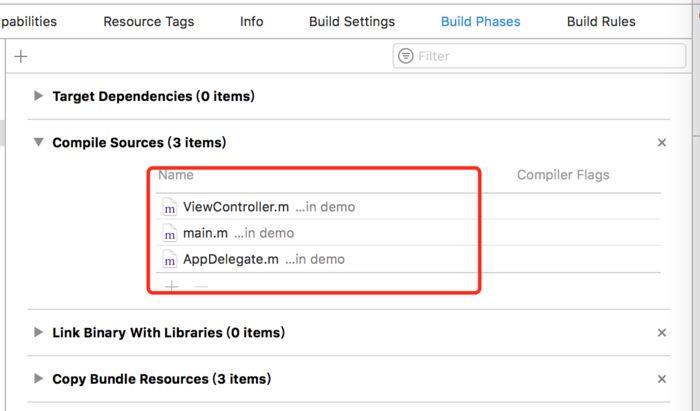Select the Info tab
Viewport: 700px width, 411px height.
252,21
